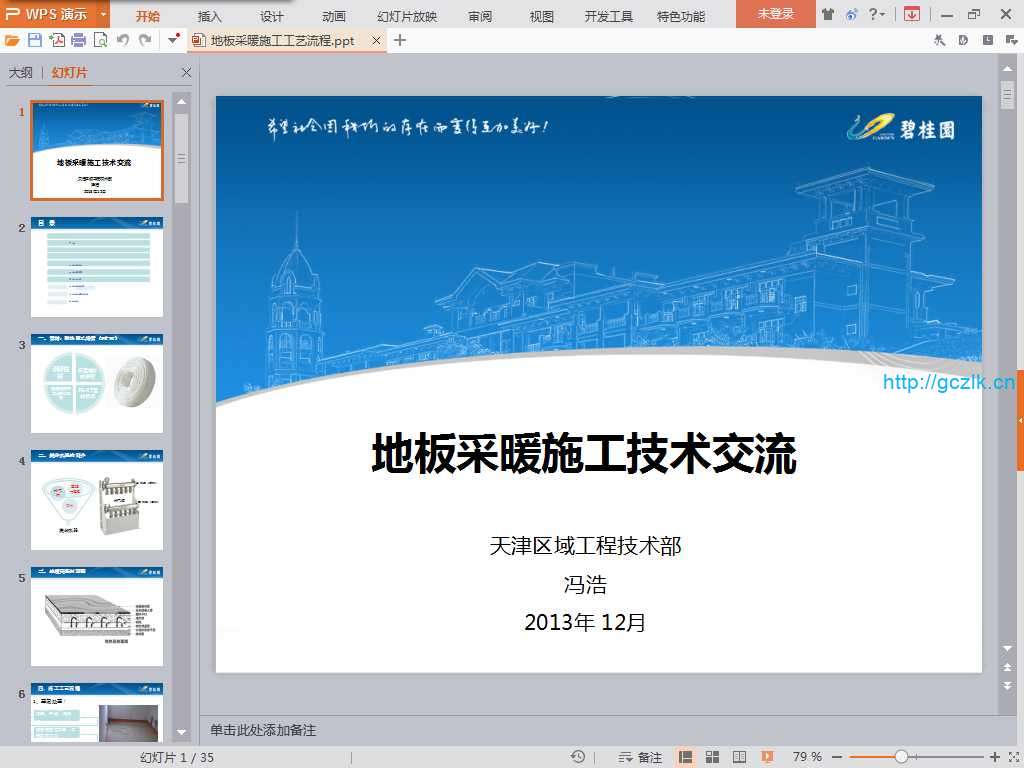The width and height of the screenshot is (1024, 768).
Task: Open the 幻灯片放映 menu tab
Action: pos(407,16)
